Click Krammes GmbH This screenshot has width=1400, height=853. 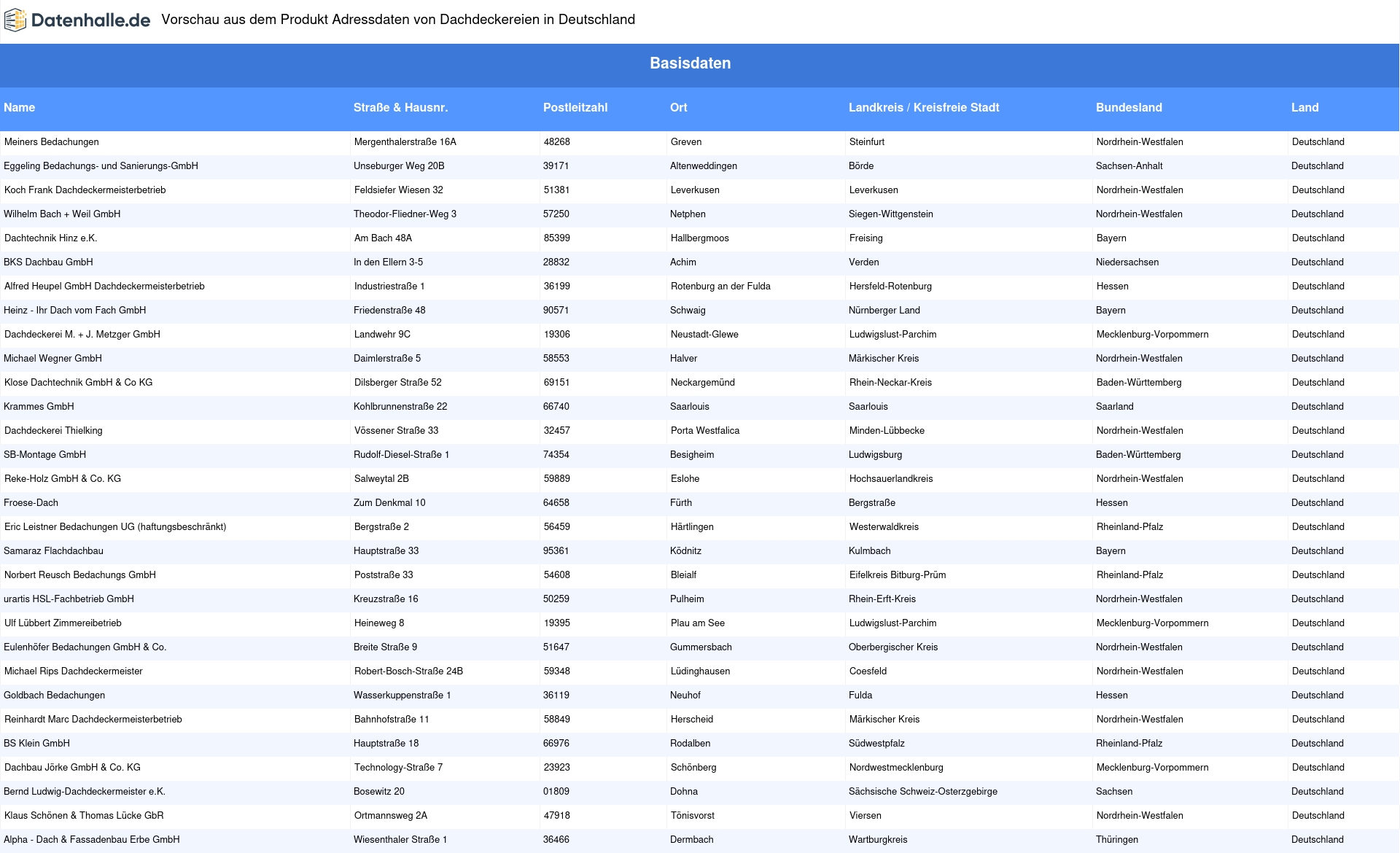(39, 407)
